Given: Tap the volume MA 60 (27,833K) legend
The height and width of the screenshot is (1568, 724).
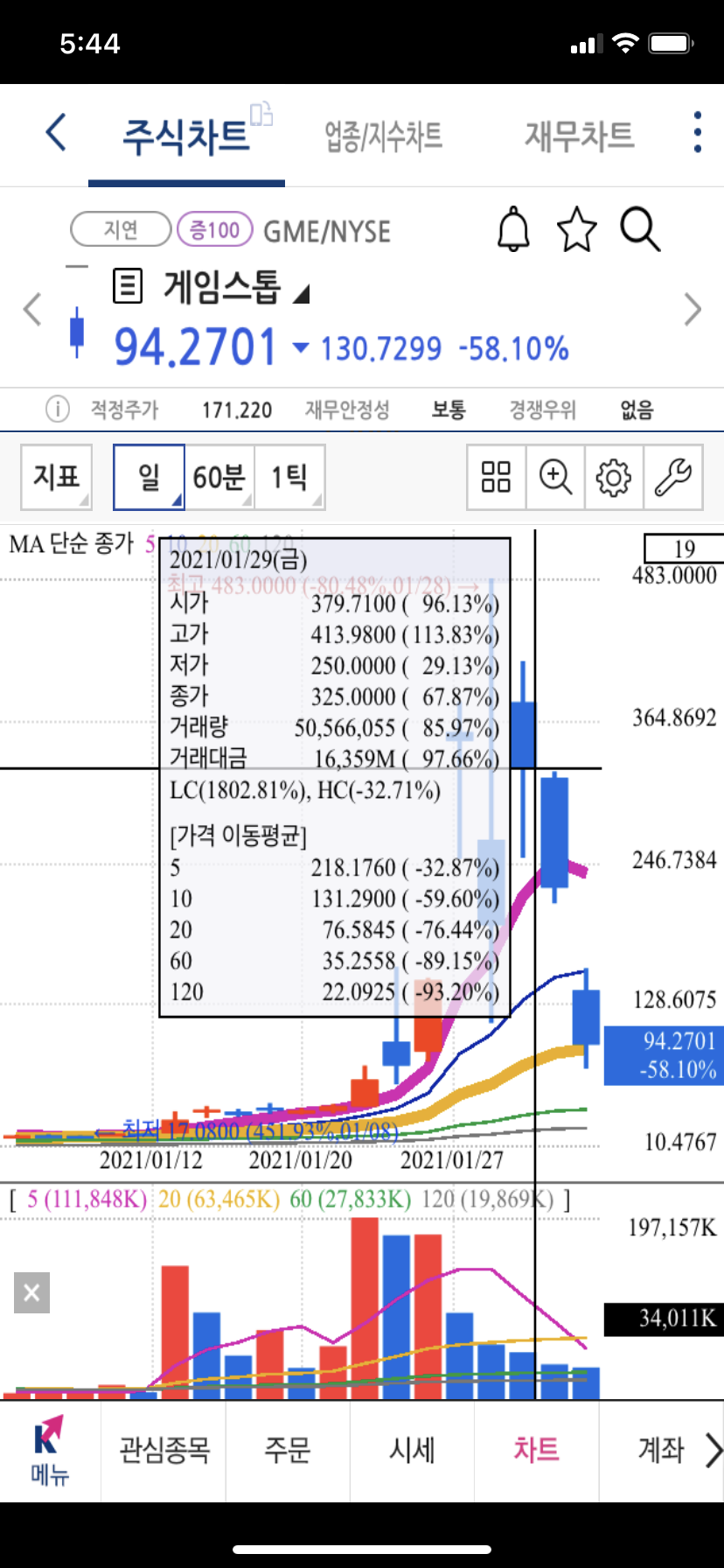Looking at the screenshot, I should tap(351, 1199).
